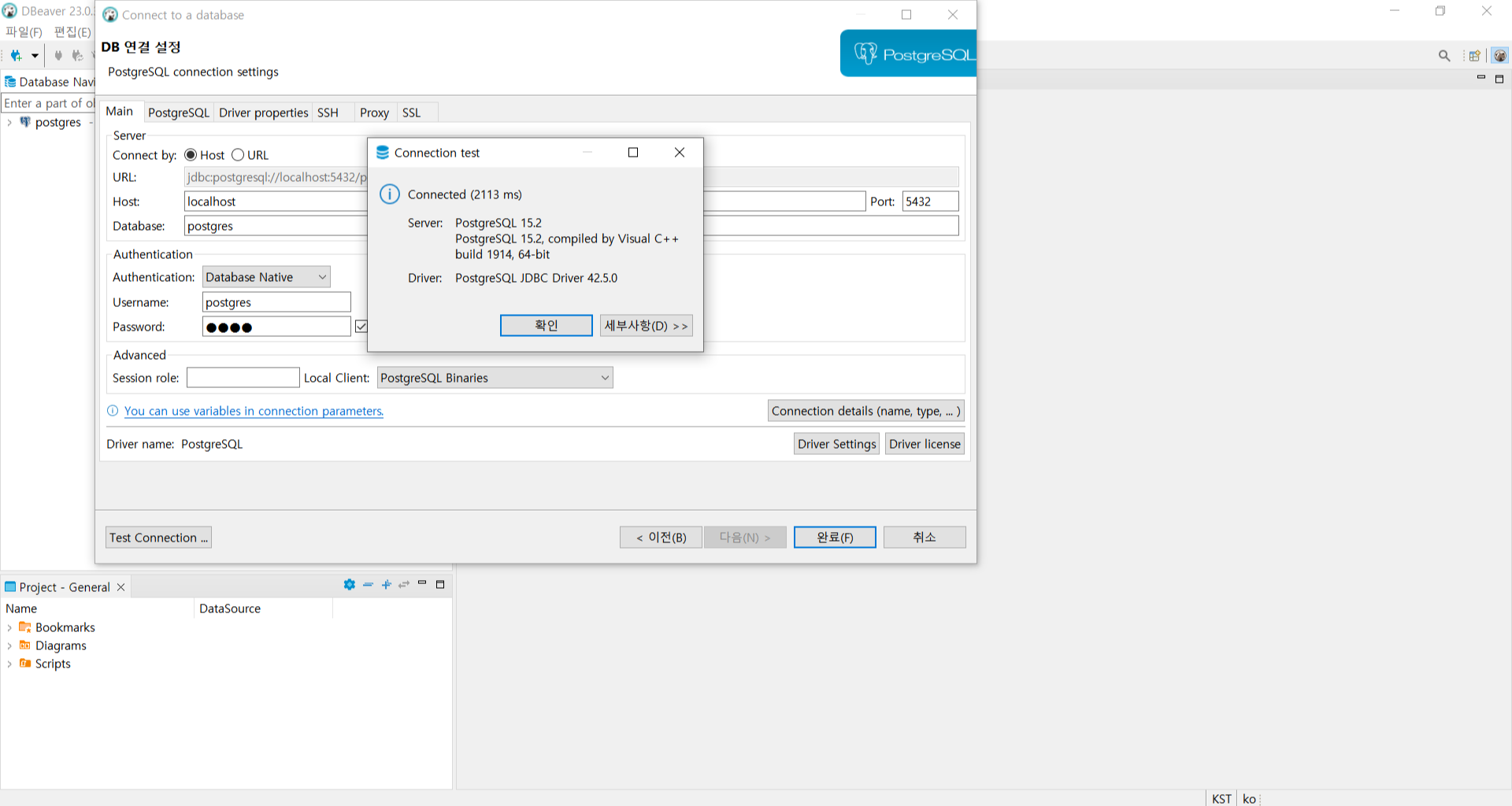Select the Main settings tab
This screenshot has height=806, width=1512.
point(120,111)
